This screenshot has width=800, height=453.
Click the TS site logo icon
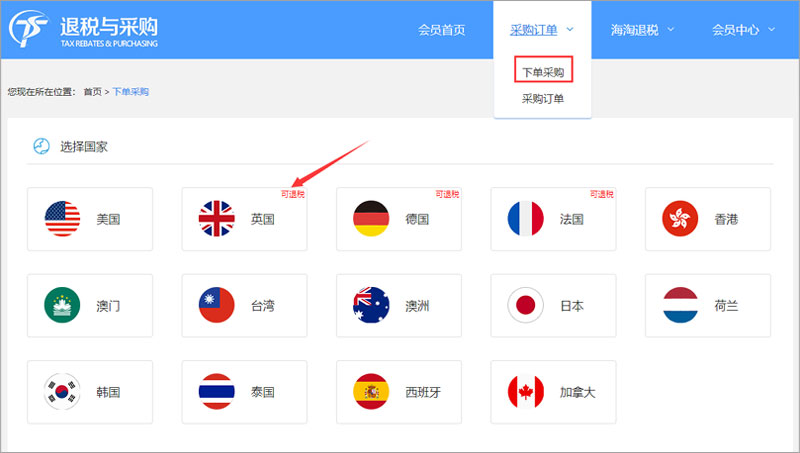coord(29,29)
